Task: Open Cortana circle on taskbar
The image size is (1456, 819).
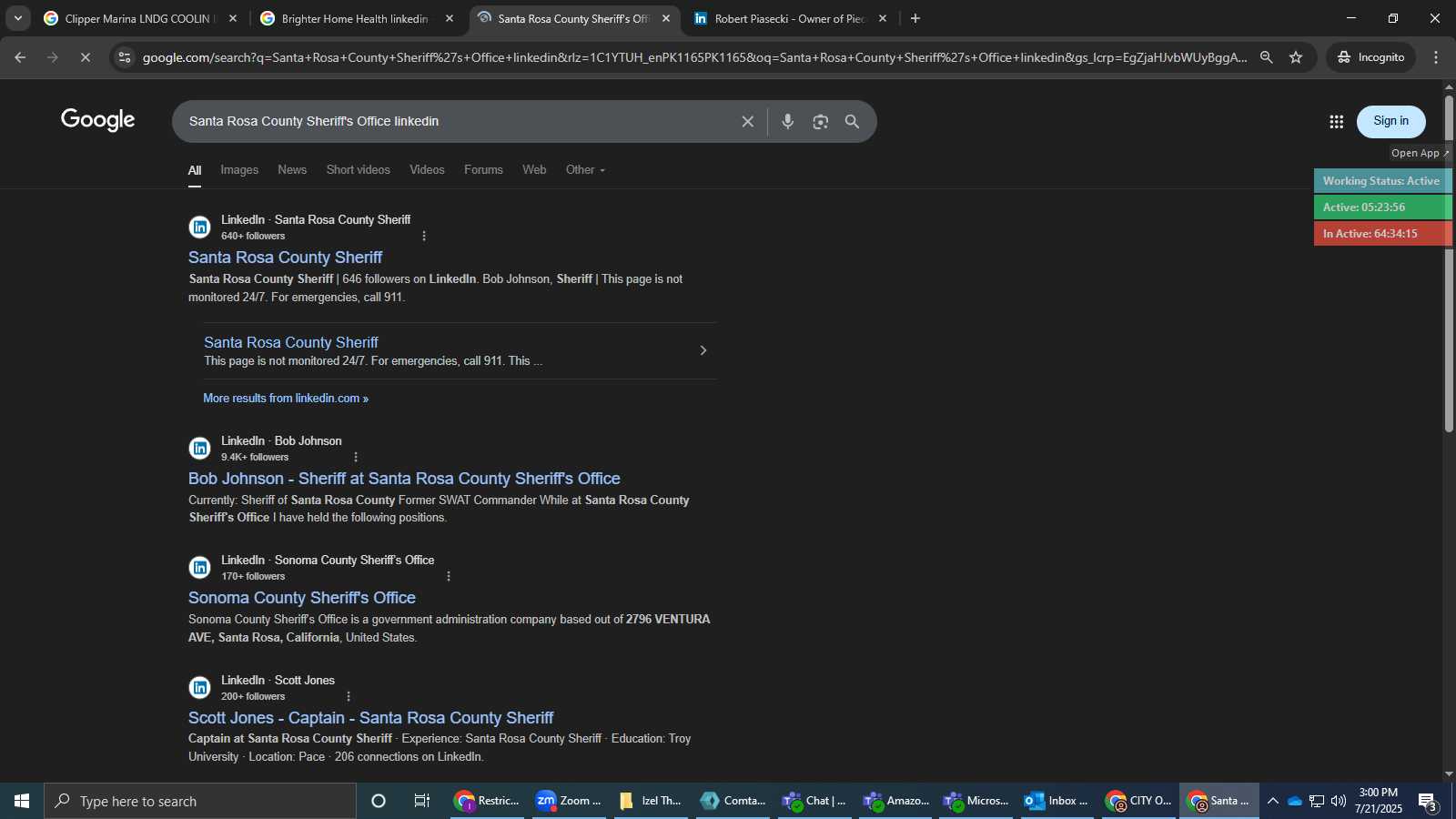Action: 379,801
